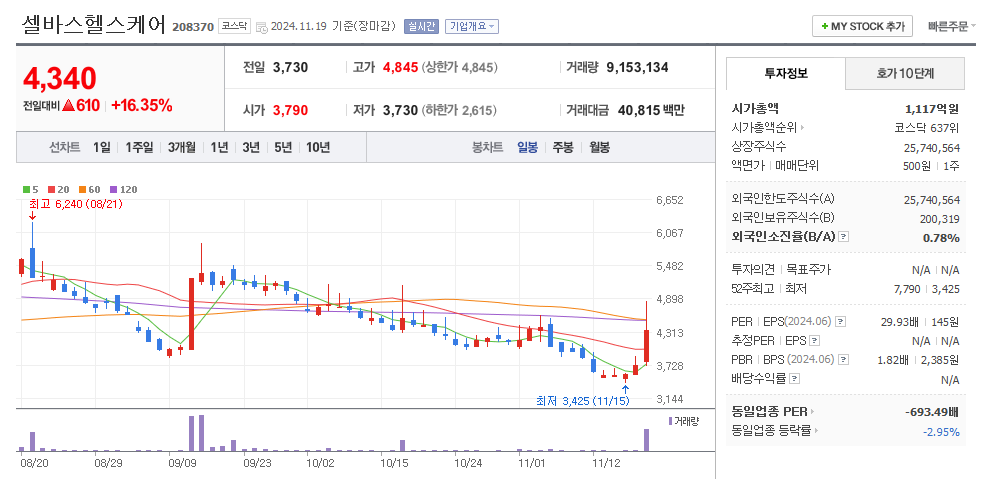Open 동일업종 등락률 link

click(x=771, y=431)
